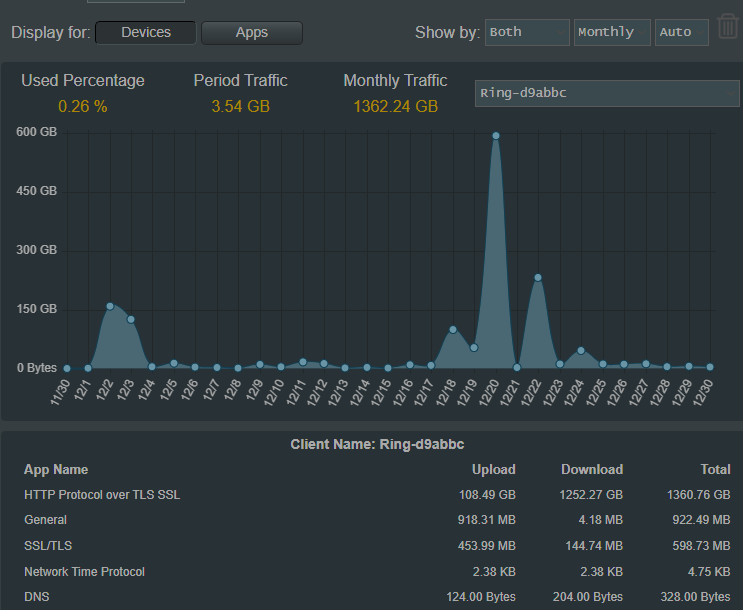
Task: Switch display to Apps
Action: coord(252,32)
